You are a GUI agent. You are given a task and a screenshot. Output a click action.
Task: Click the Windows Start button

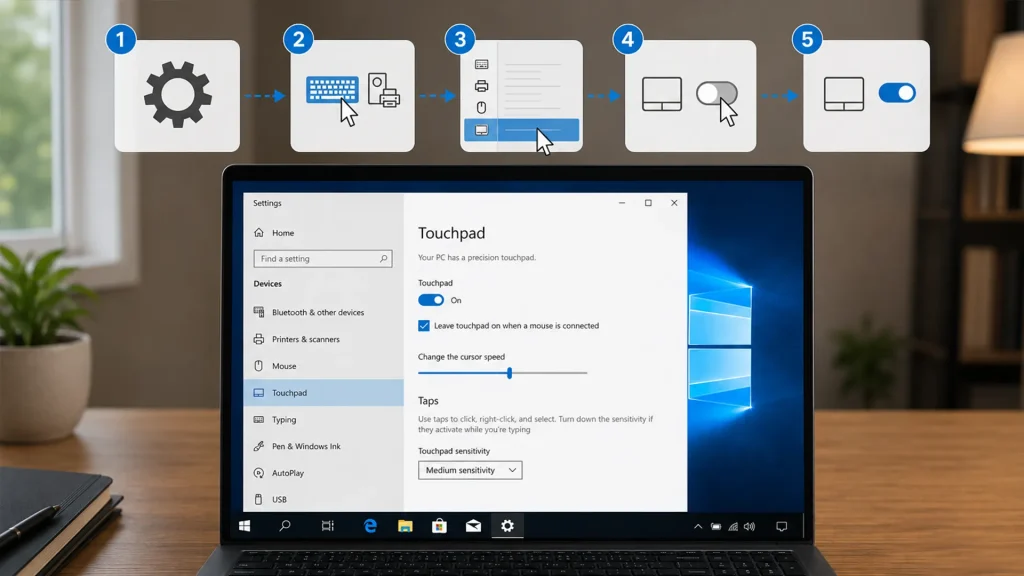(245, 526)
